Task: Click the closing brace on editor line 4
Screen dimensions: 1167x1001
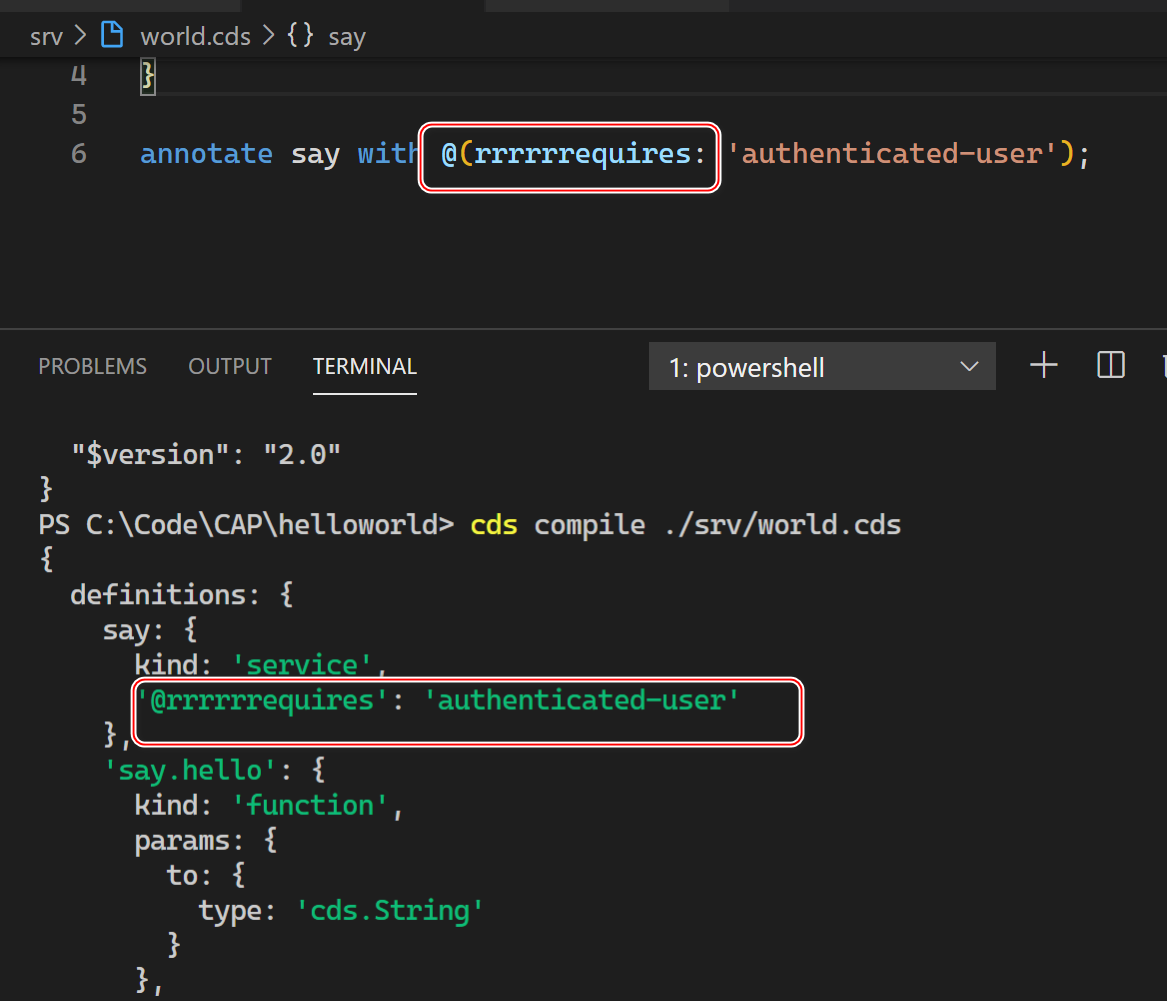Action: tap(147, 76)
